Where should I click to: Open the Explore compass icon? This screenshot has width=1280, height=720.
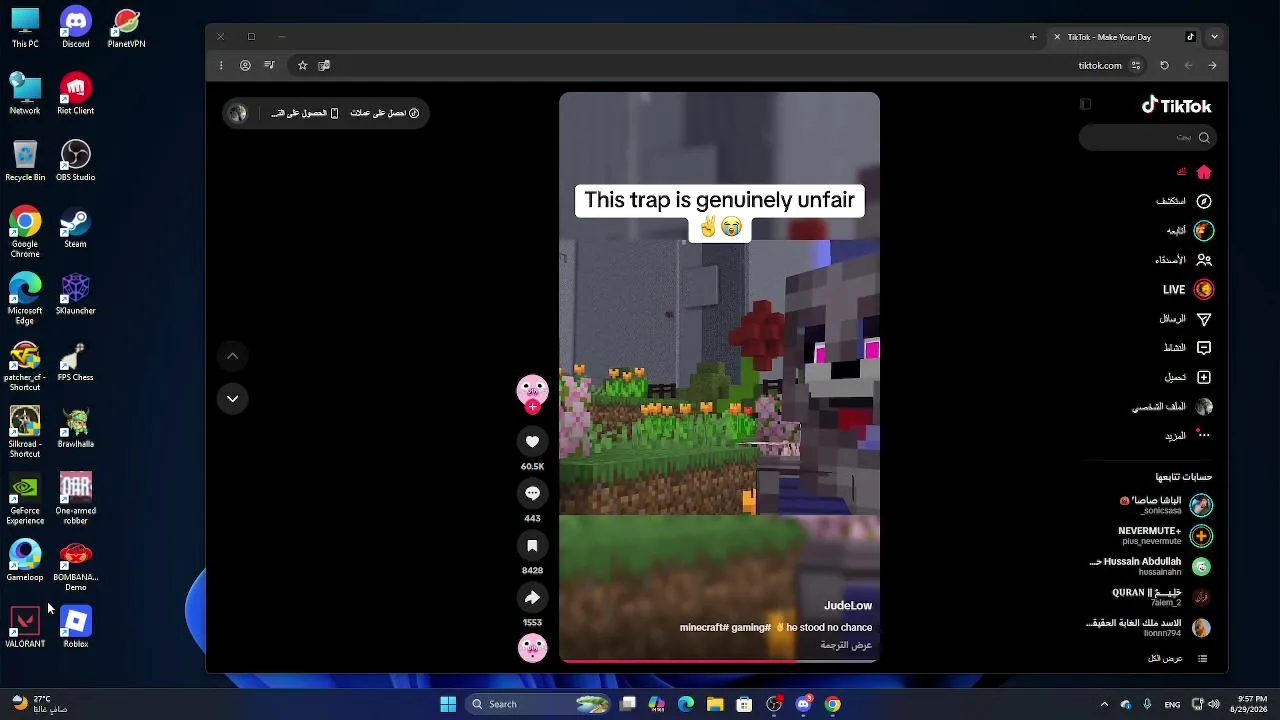coord(1204,201)
